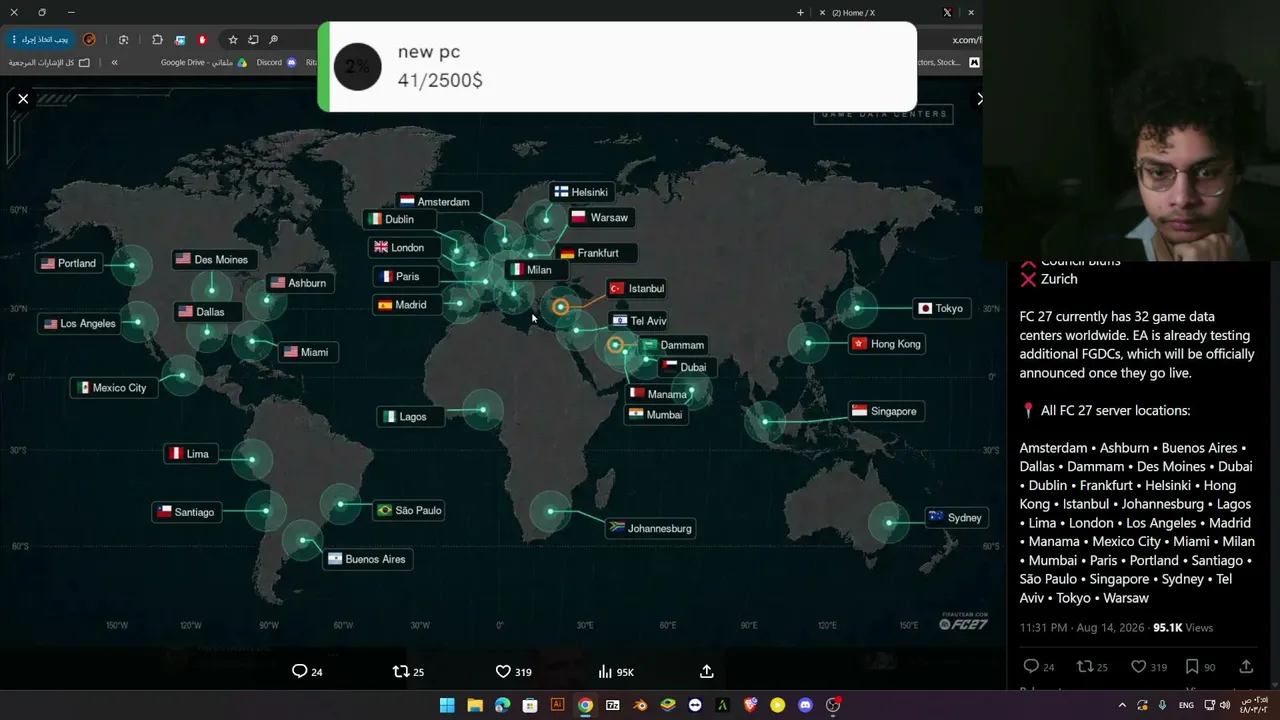Click the Tokyo label on the map
1280x720 pixels.
click(942, 308)
